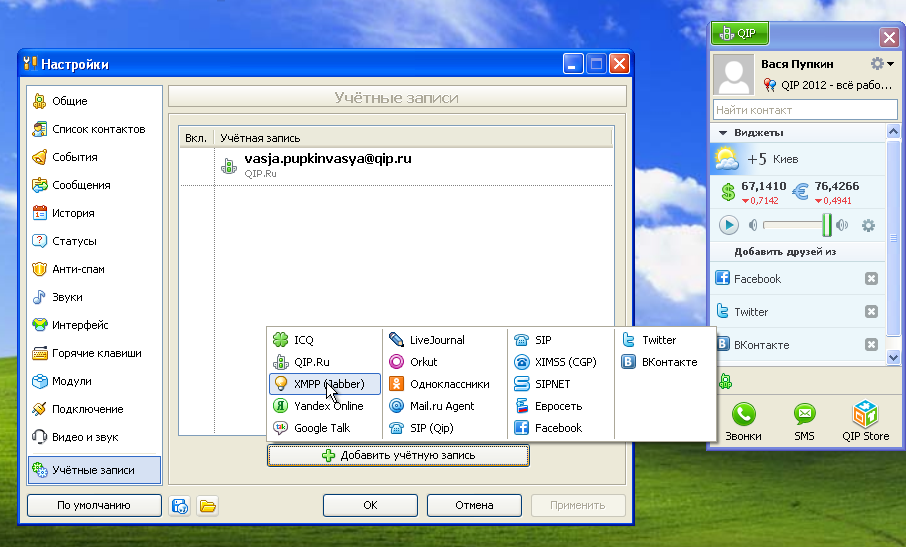Screen dimensions: 906x547
Task: Choose Facebook in account type menu
Action: (x=561, y=428)
